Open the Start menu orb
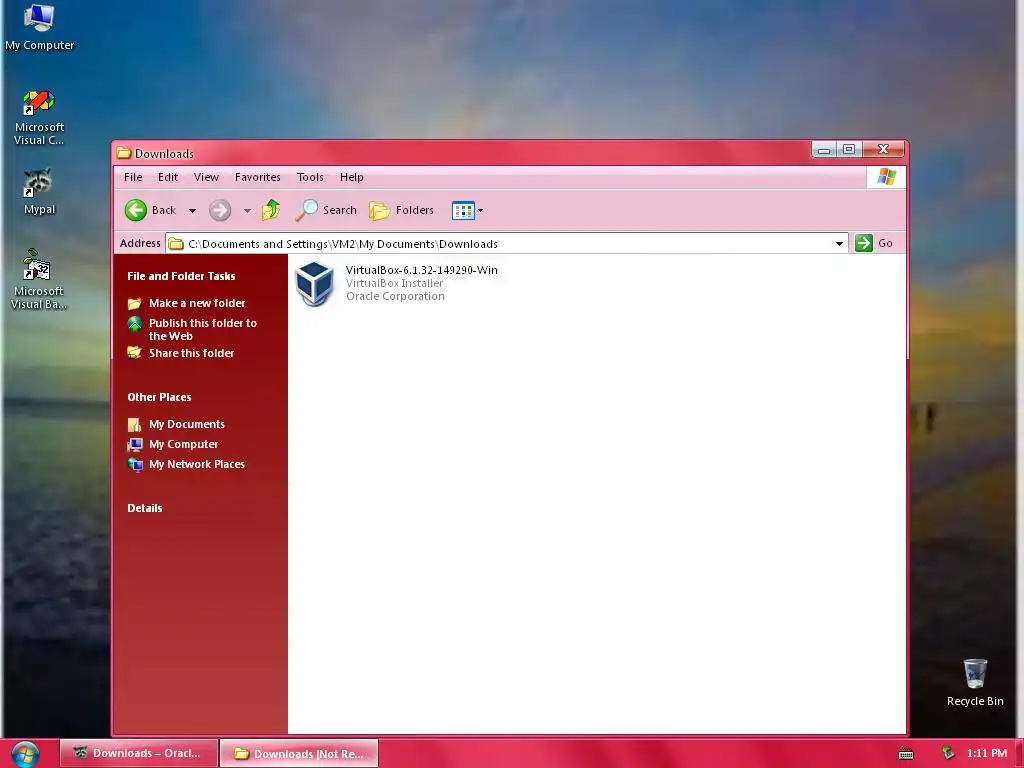Viewport: 1024px width, 768px height. [x=25, y=754]
